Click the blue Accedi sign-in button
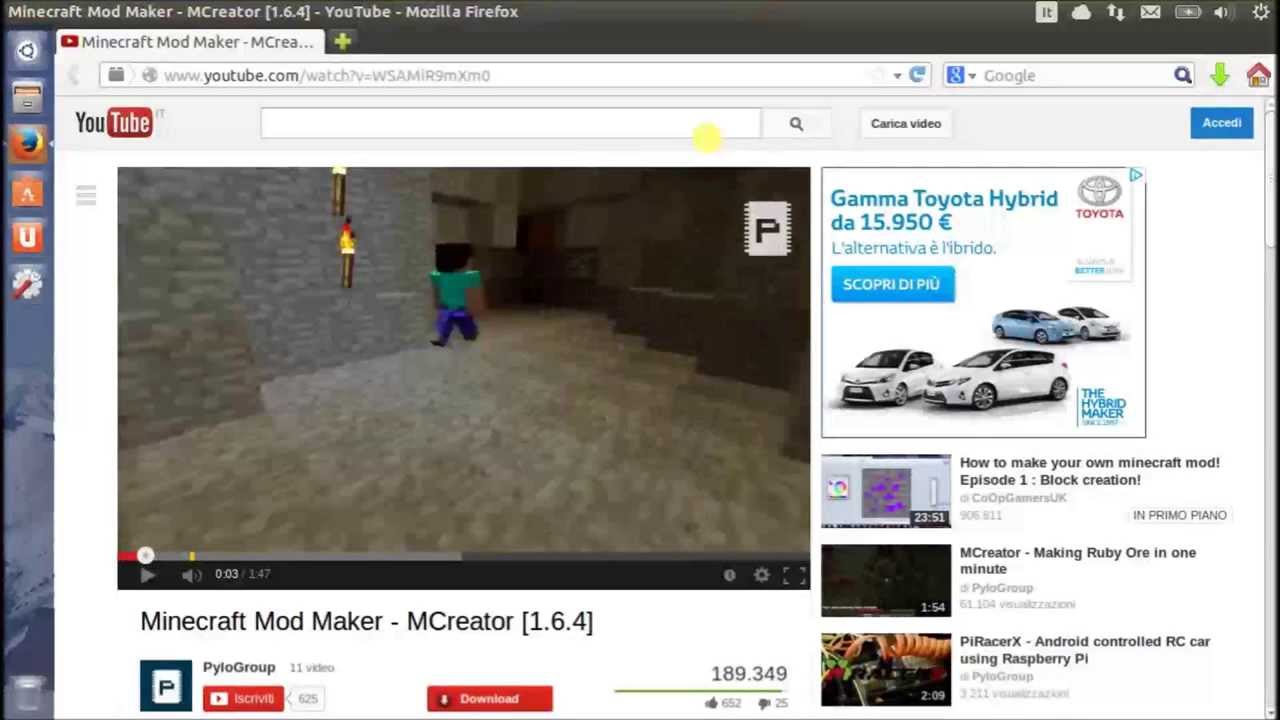The height and width of the screenshot is (720, 1280). click(x=1221, y=123)
